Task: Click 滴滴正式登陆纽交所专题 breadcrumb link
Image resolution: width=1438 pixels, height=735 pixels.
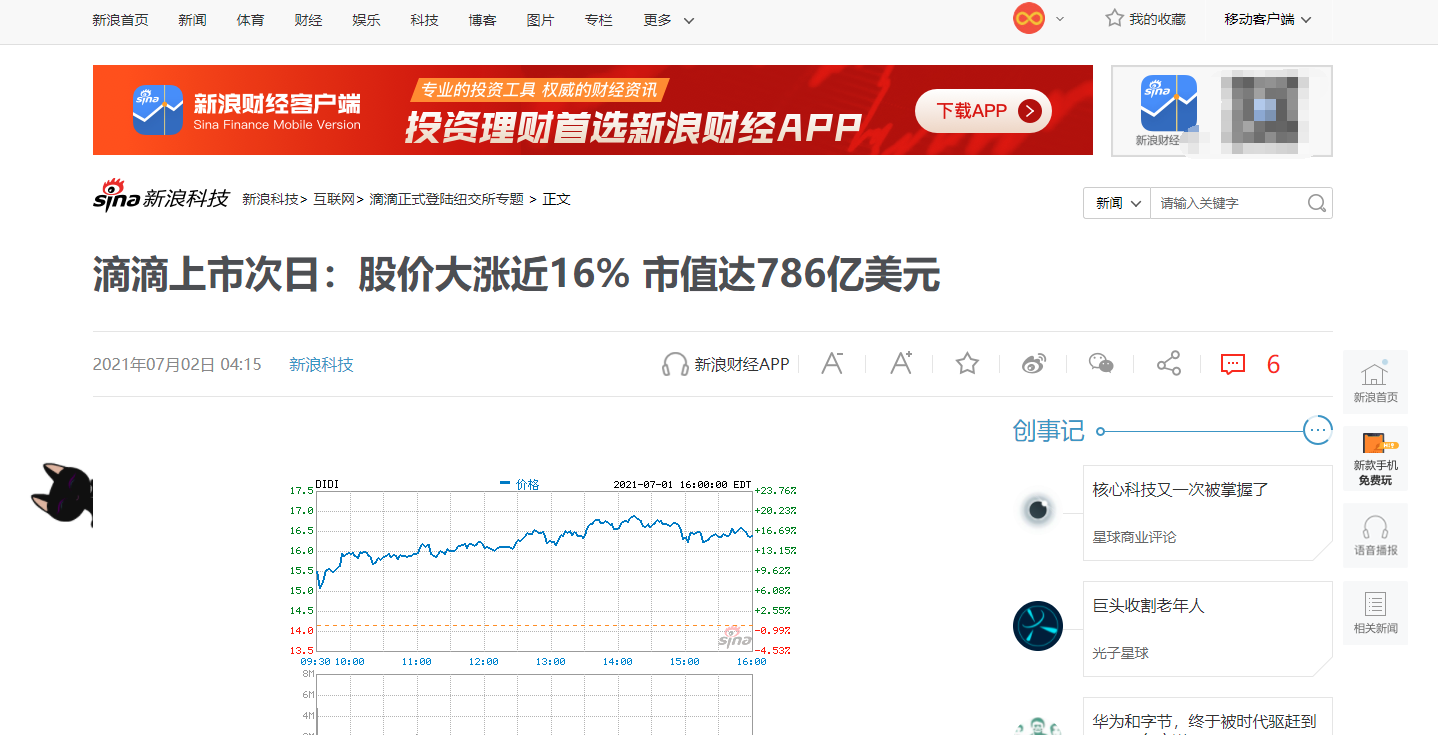Action: tap(447, 199)
